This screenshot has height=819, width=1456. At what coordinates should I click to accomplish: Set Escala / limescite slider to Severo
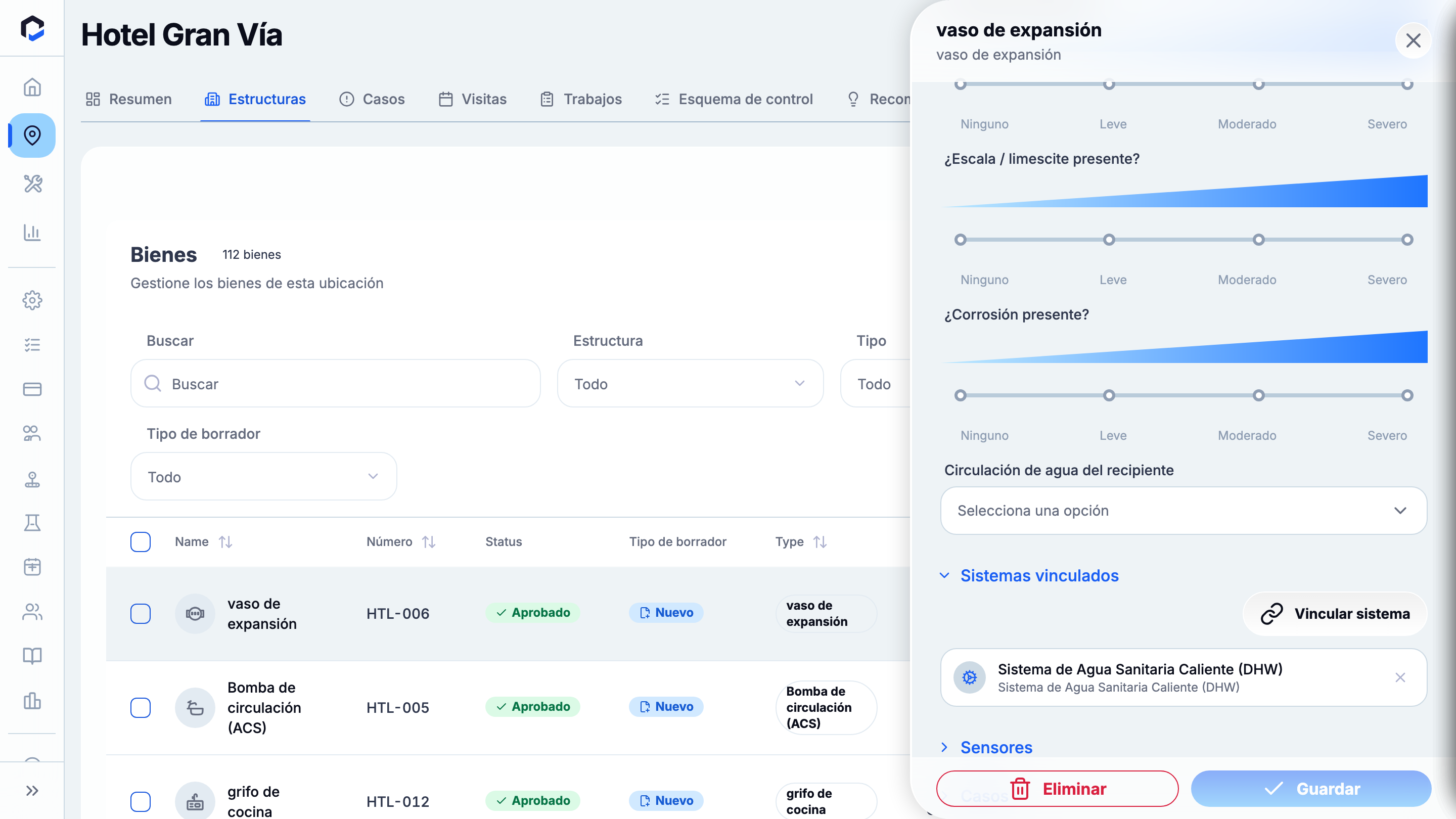coord(1407,240)
